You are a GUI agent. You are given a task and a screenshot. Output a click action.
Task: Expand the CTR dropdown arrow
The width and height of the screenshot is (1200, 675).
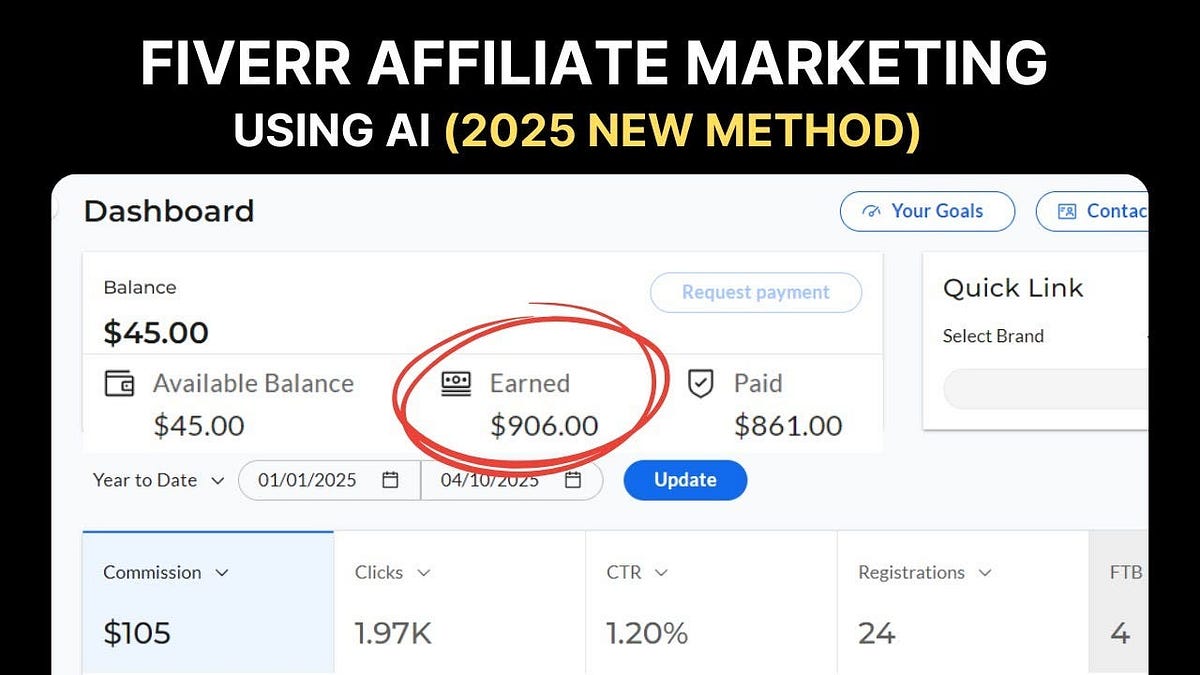[x=661, y=573]
